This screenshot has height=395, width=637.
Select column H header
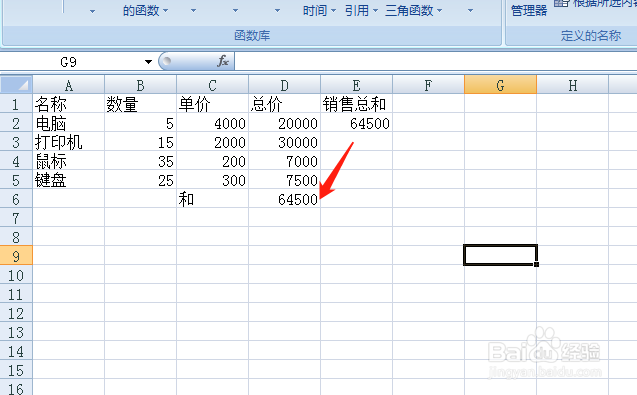click(573, 85)
